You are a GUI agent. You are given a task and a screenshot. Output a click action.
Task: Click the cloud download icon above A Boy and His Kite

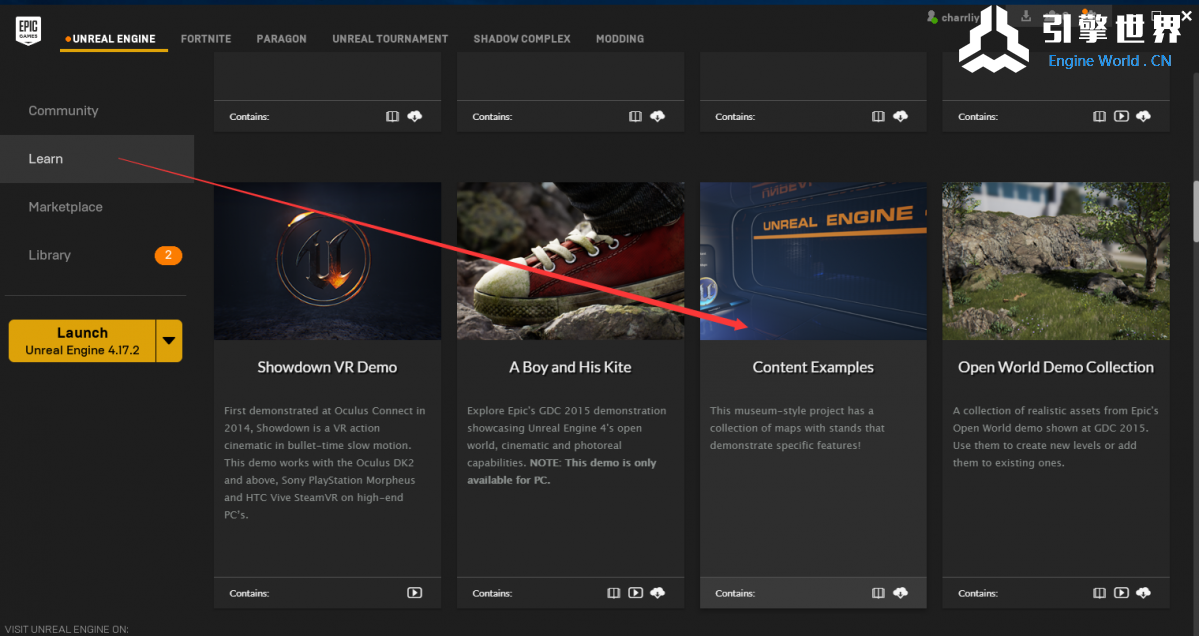658,116
